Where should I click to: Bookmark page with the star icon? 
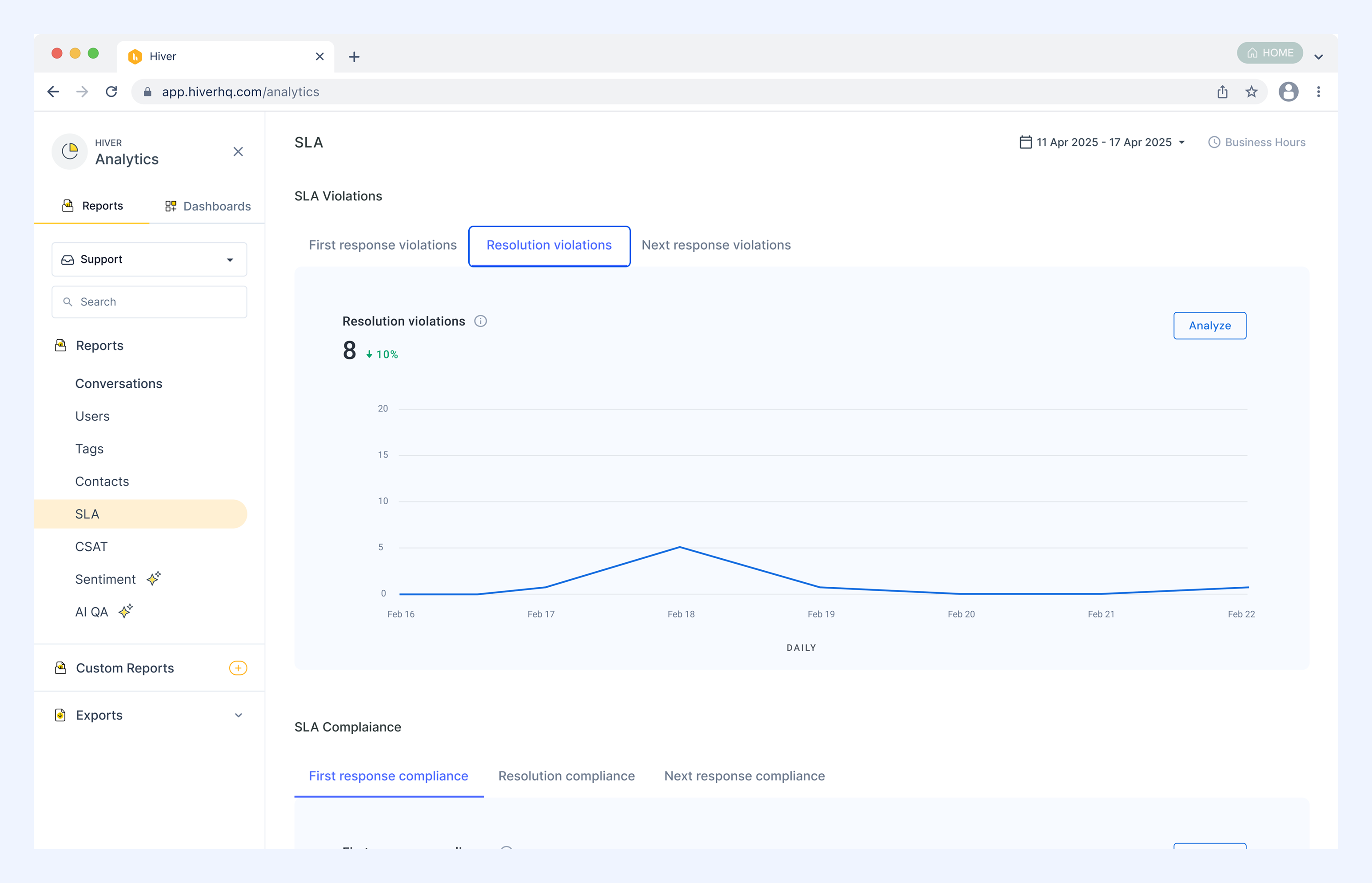coord(1252,92)
